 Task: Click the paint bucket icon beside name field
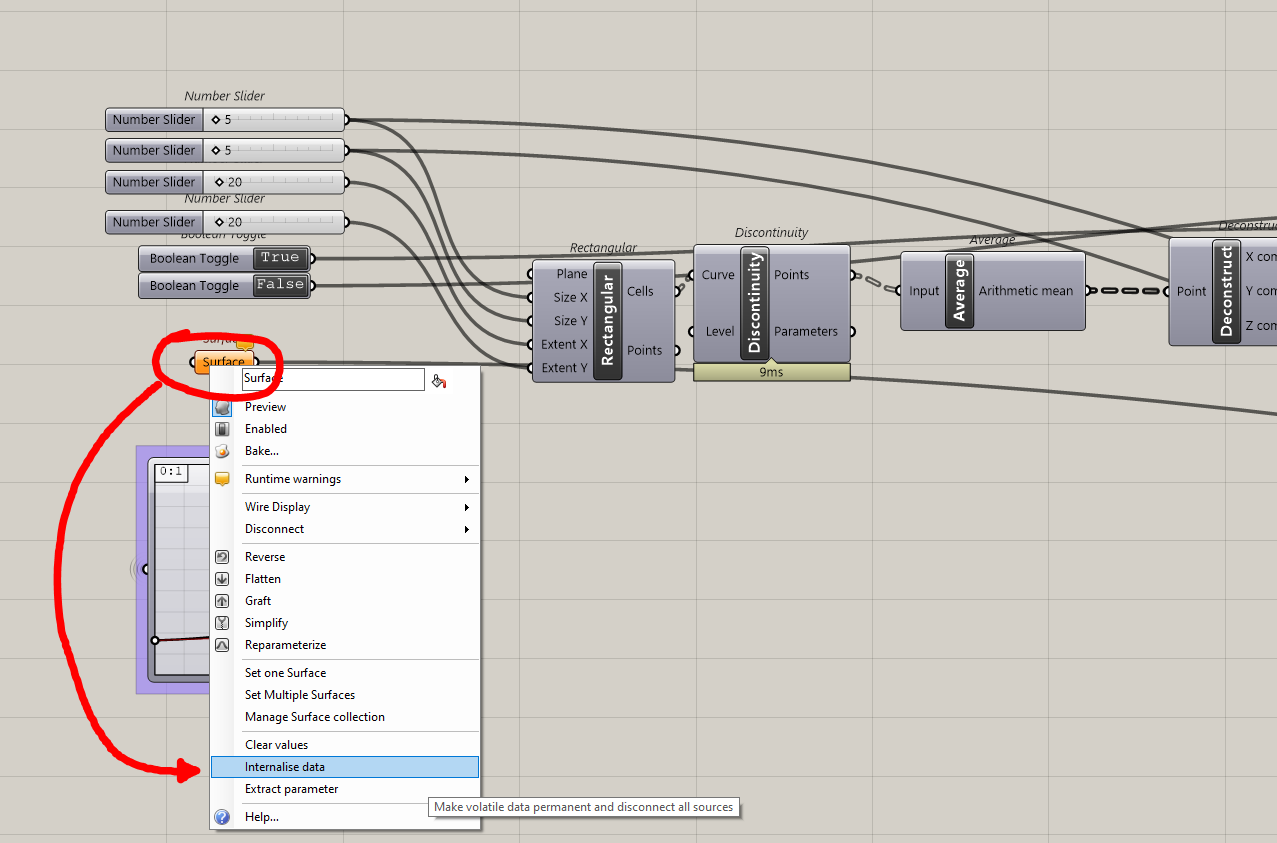point(438,380)
